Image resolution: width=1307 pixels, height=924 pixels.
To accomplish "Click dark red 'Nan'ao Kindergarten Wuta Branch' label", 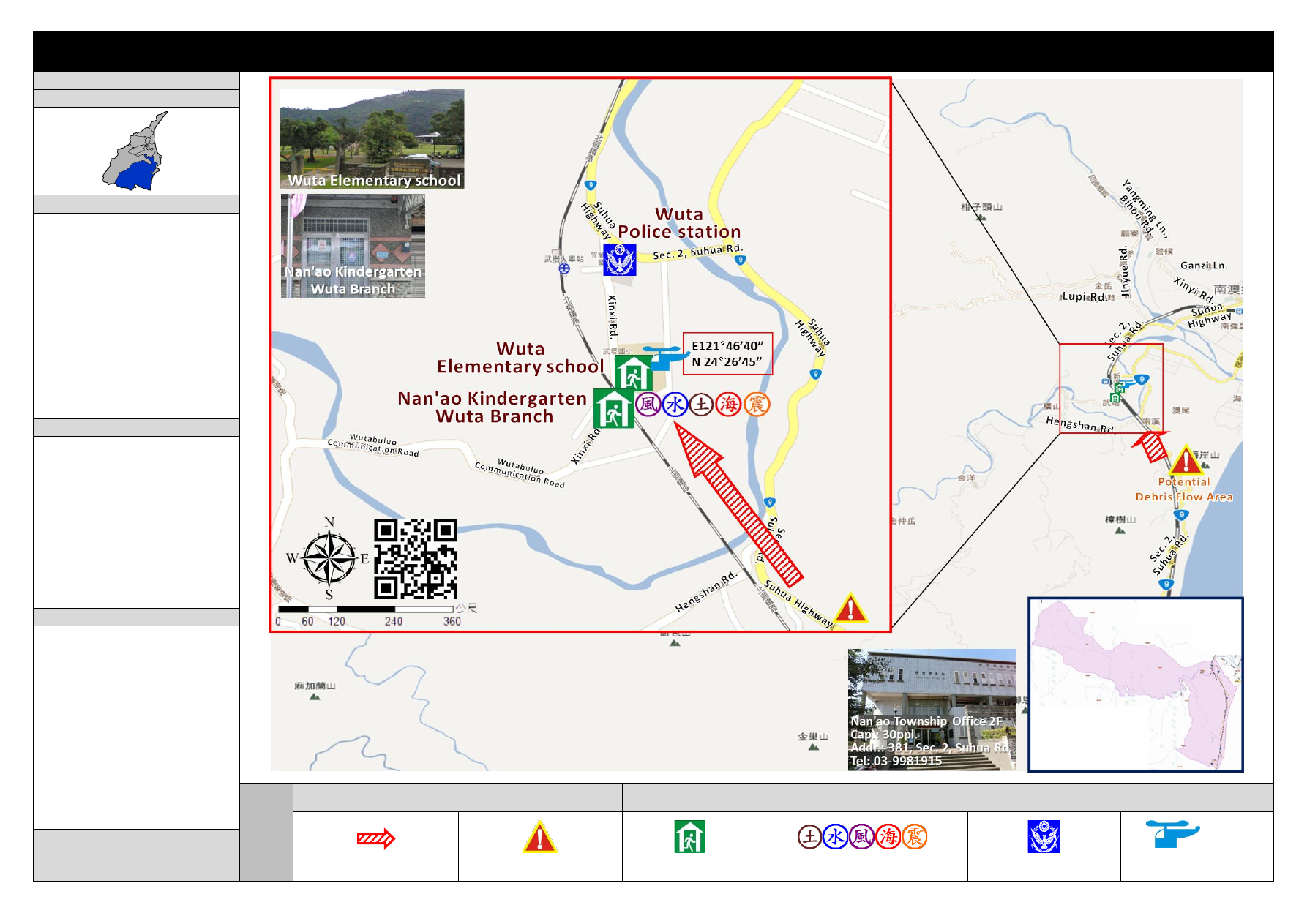I will point(493,407).
